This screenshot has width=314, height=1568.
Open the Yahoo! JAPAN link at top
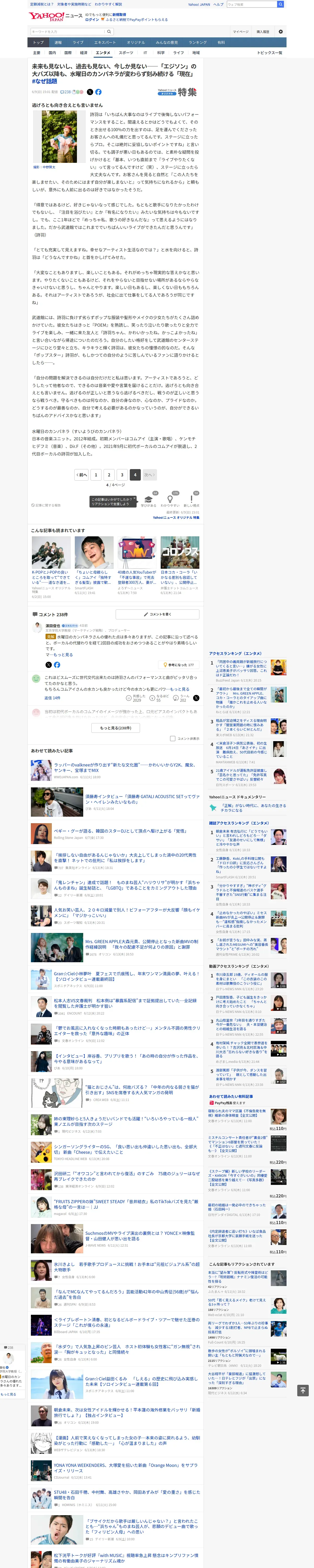pyautogui.click(x=199, y=4)
